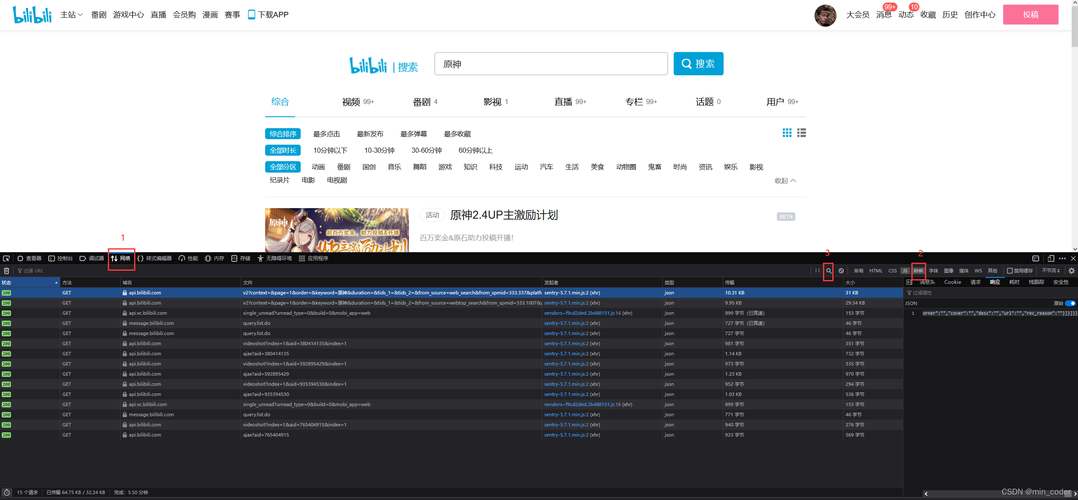This screenshot has height=500, width=1078.
Task: Open the 消息头 headers tab in details
Action: click(927, 282)
